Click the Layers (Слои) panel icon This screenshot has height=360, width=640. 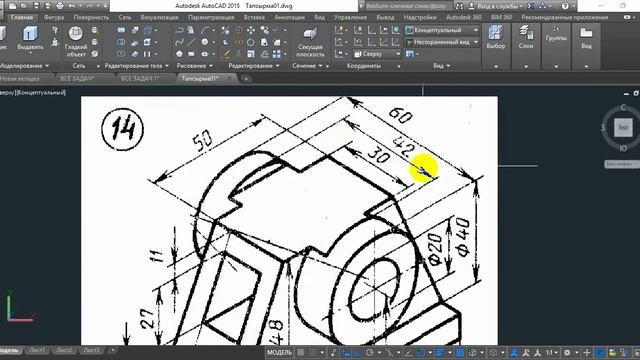526,33
